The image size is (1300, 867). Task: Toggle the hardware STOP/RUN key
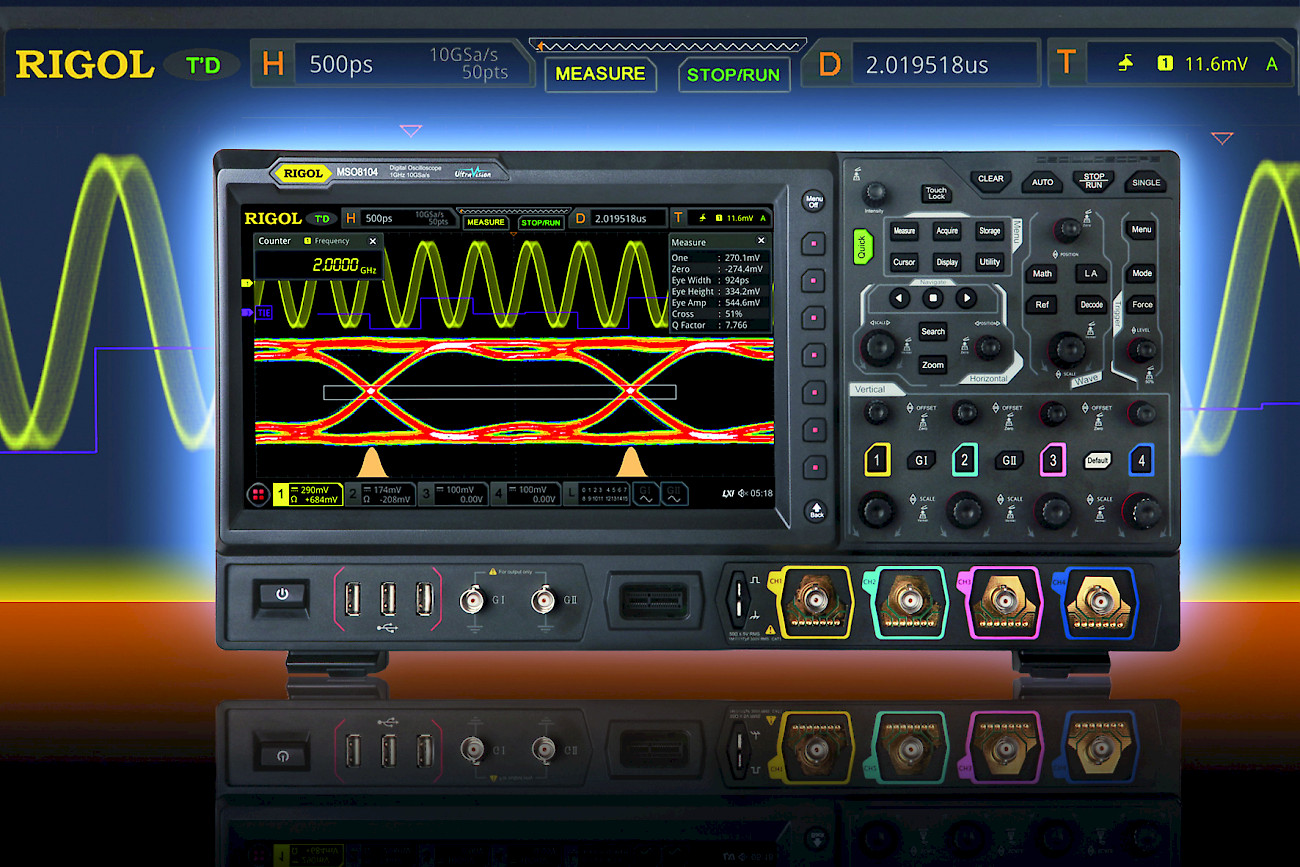(x=1094, y=181)
